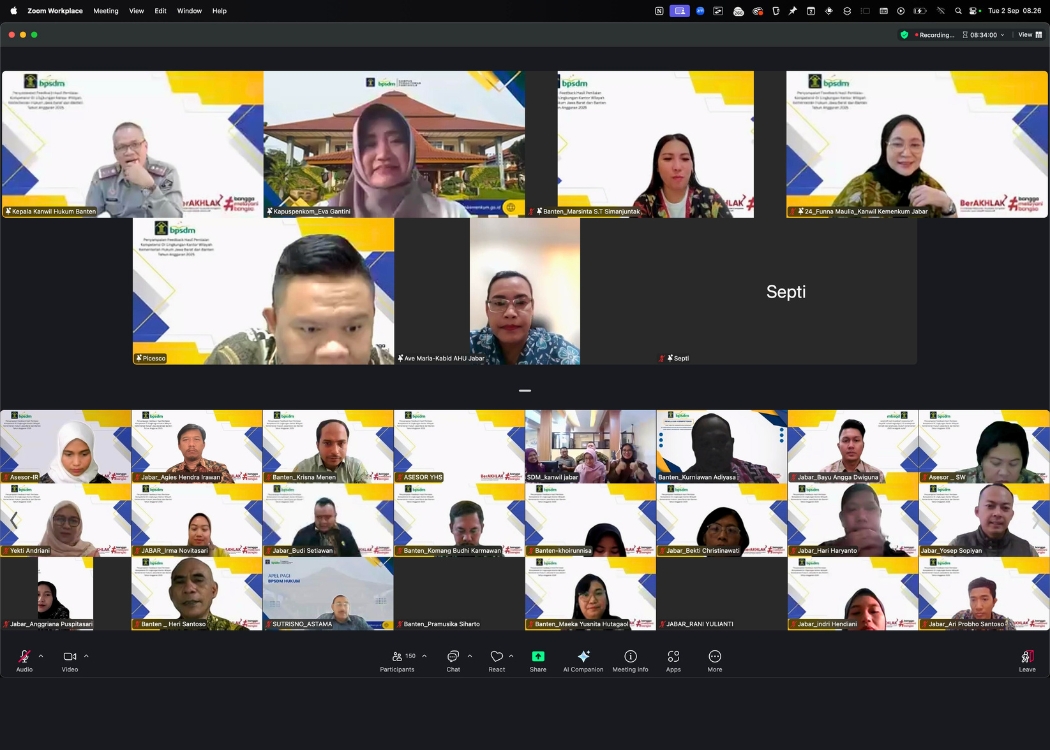Select ASESOR YHS tile
Screen dimensions: 1050x750
tap(459, 447)
